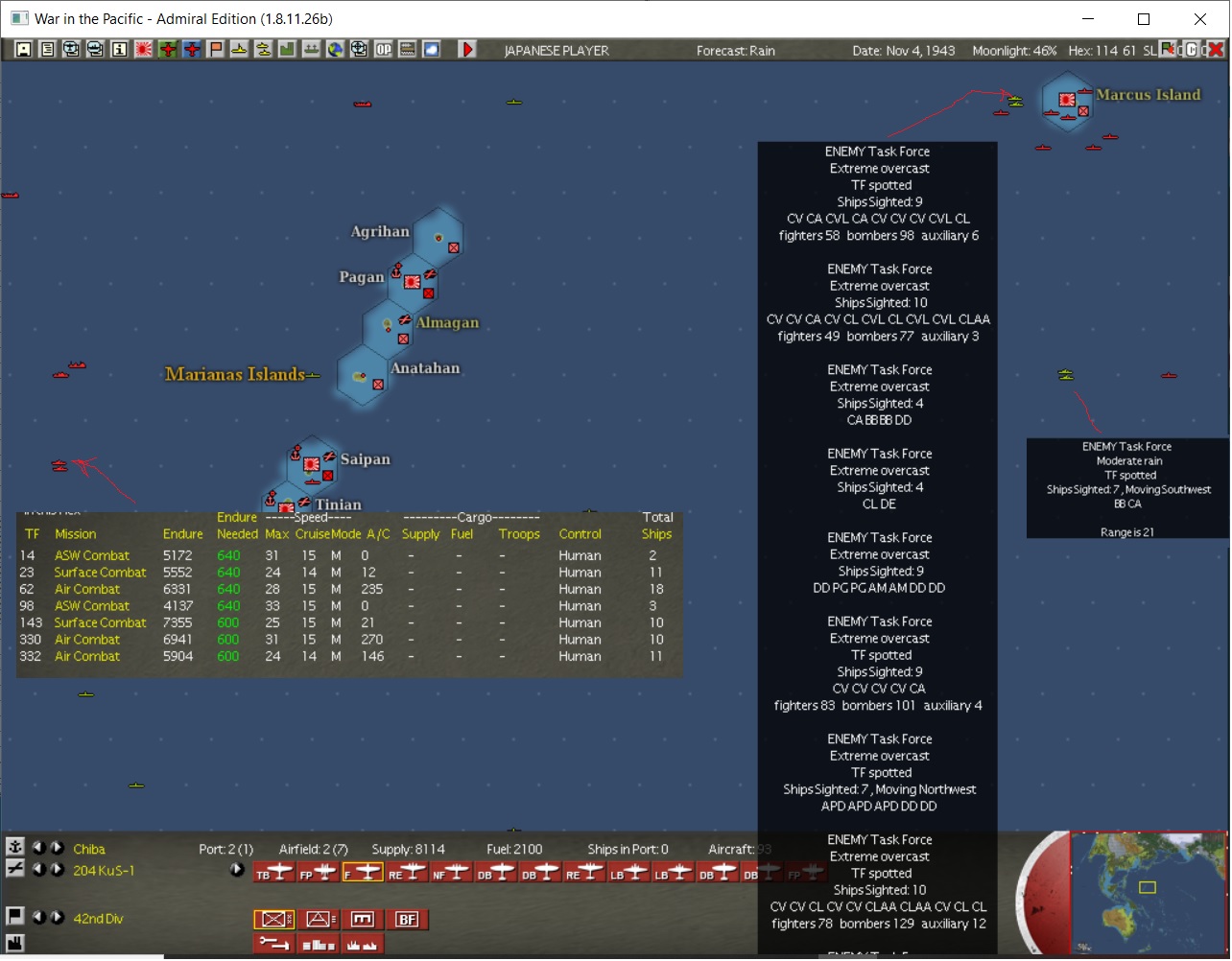
Task: Click the flag icon beside 42nd Div
Action: point(15,917)
